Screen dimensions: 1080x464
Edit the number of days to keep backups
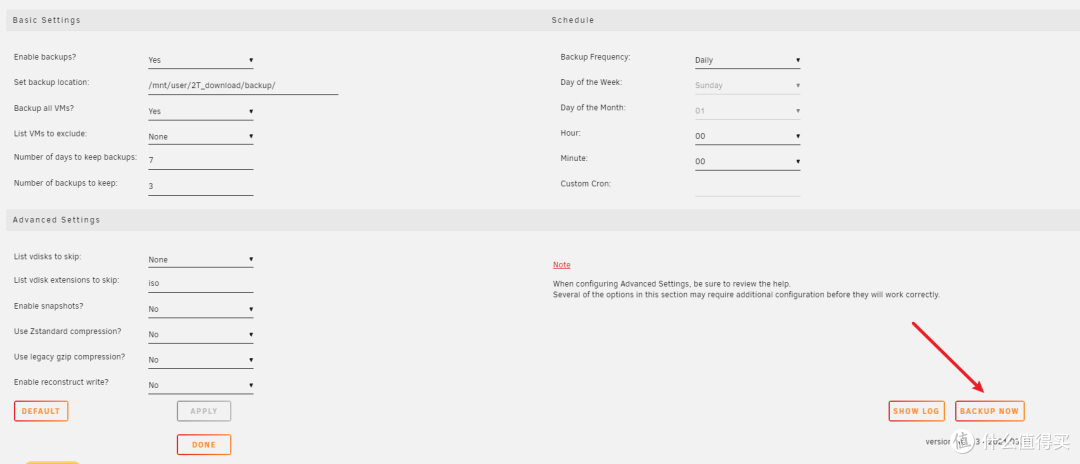200,160
